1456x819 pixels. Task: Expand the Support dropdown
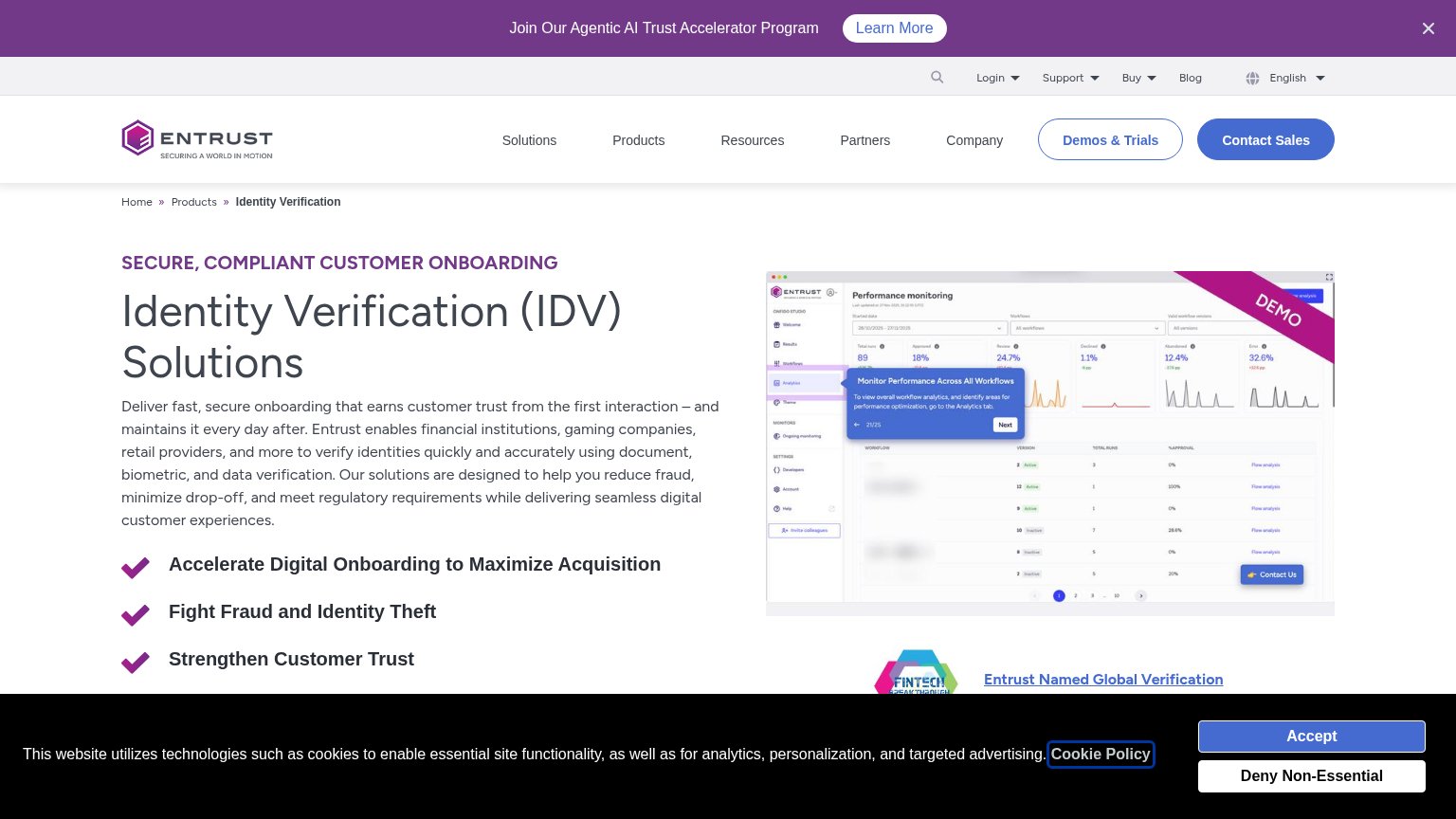click(1071, 78)
